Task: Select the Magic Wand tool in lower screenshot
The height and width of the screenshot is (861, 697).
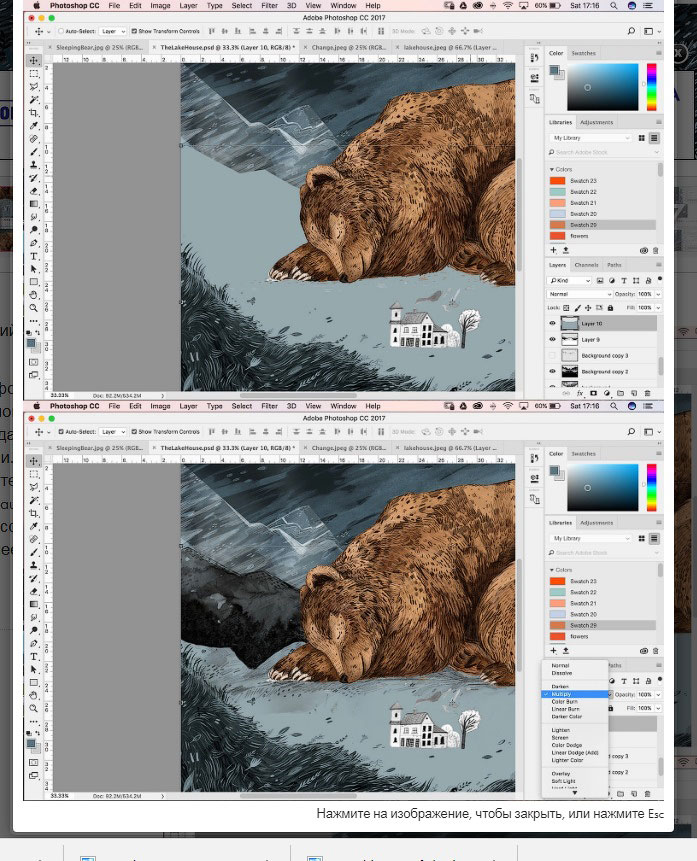Action: click(34, 500)
